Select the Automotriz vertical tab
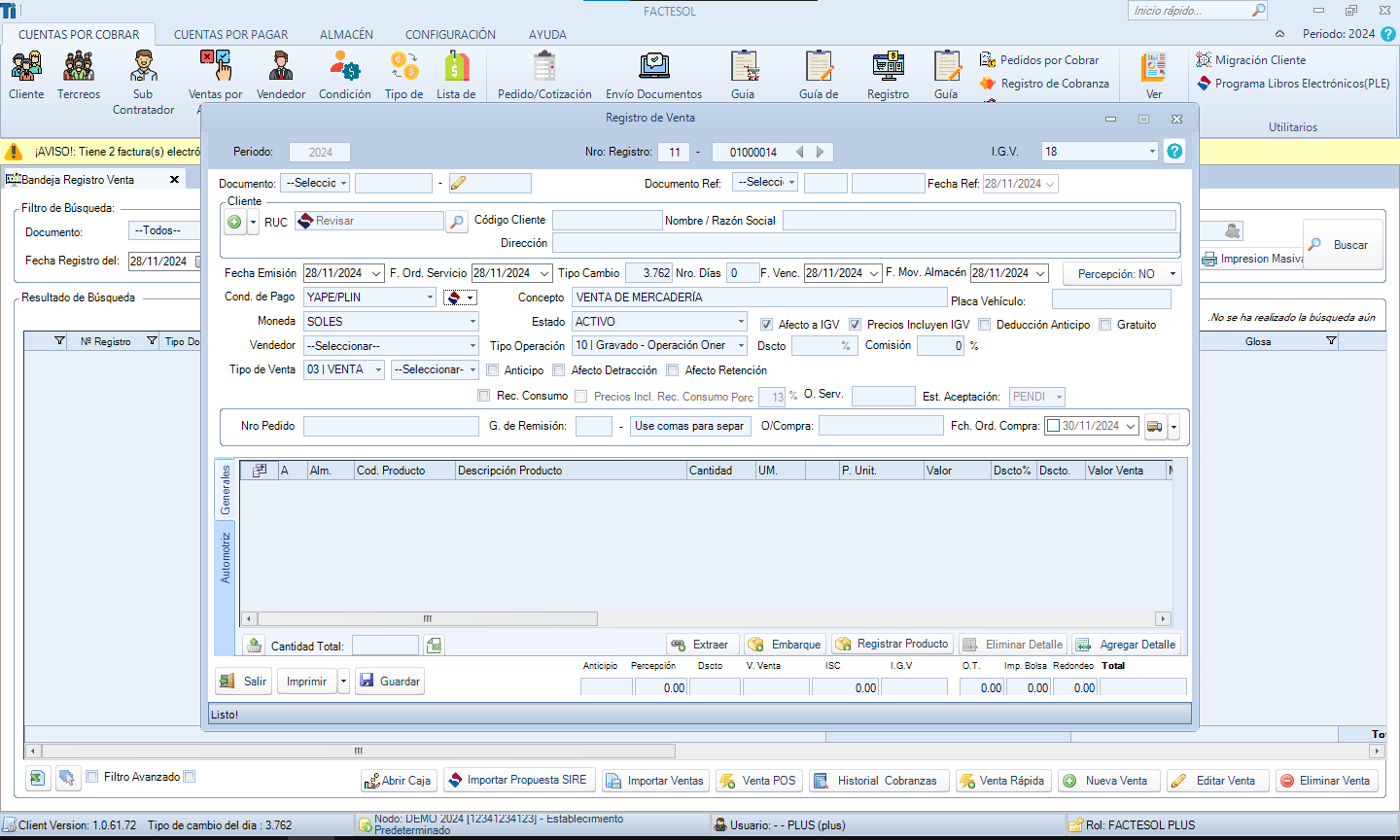 (226, 558)
